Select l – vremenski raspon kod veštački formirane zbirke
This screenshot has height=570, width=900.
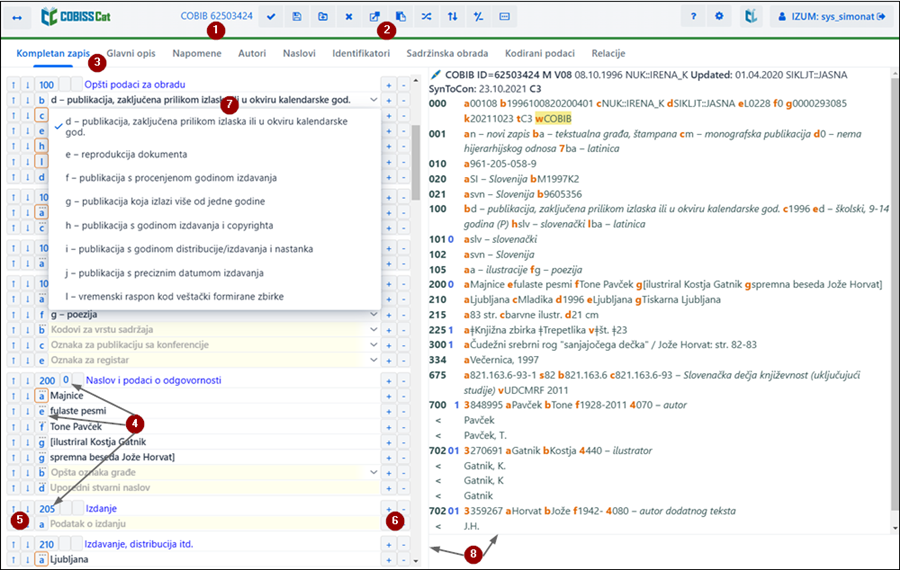[x=215, y=297]
